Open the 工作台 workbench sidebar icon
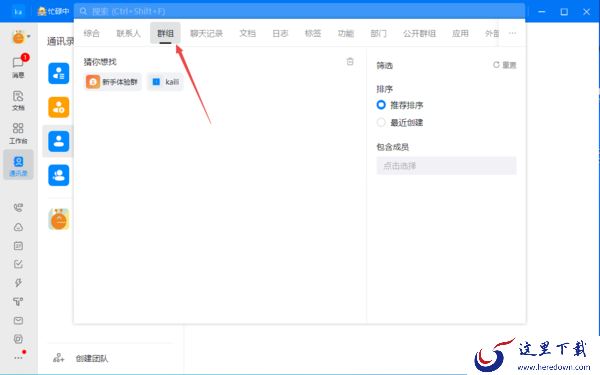This screenshot has height=375, width=600. 18,133
